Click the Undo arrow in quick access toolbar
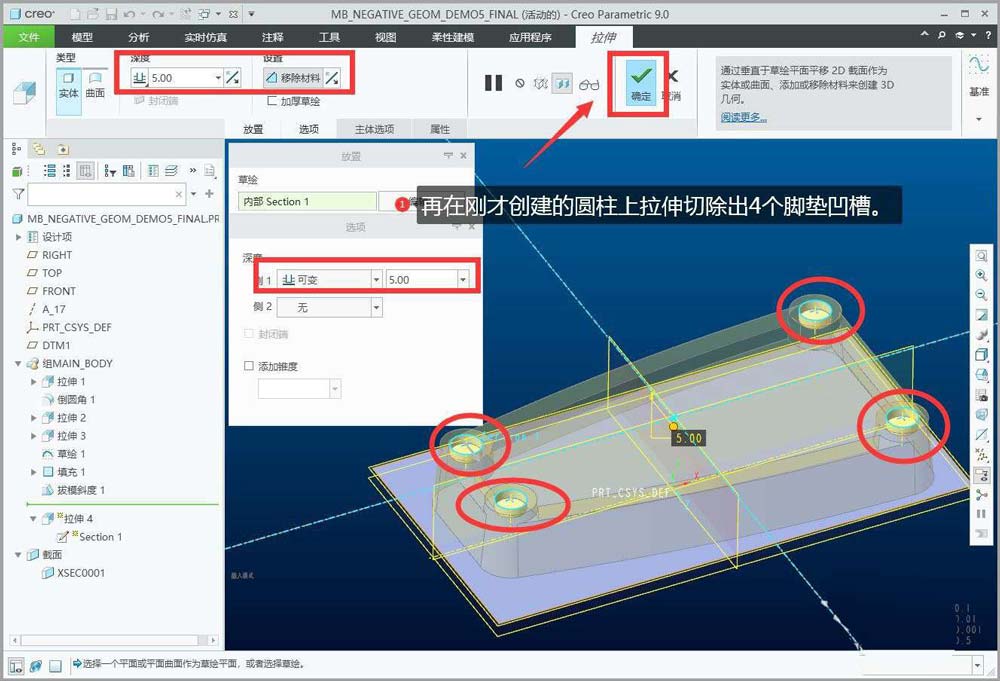Image resolution: width=1000 pixels, height=681 pixels. pos(129,13)
